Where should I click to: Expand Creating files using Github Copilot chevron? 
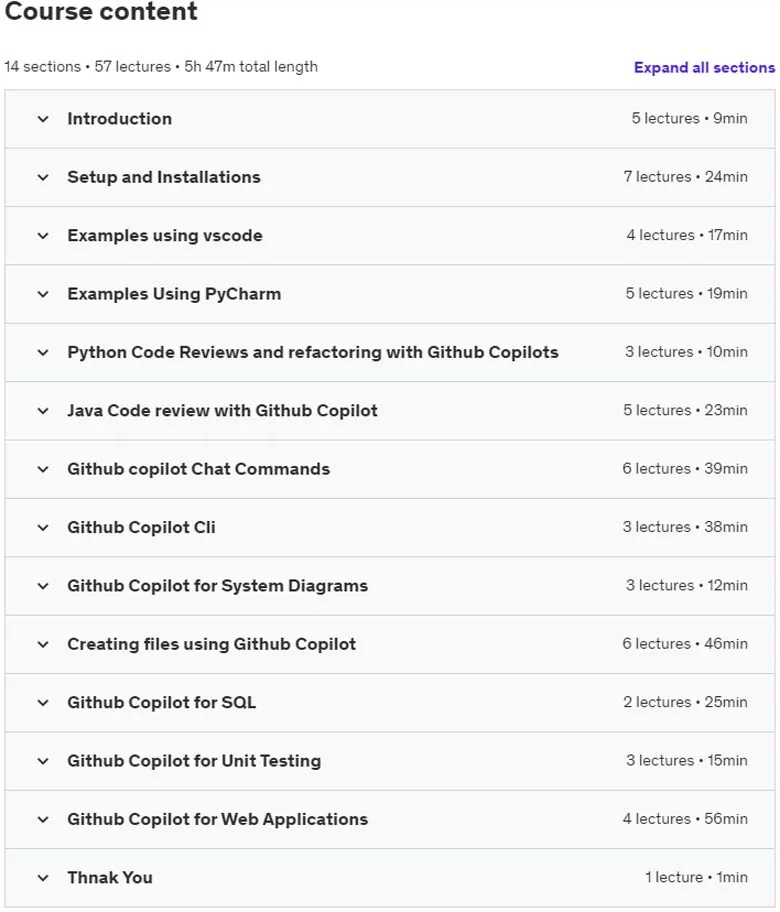click(x=43, y=644)
